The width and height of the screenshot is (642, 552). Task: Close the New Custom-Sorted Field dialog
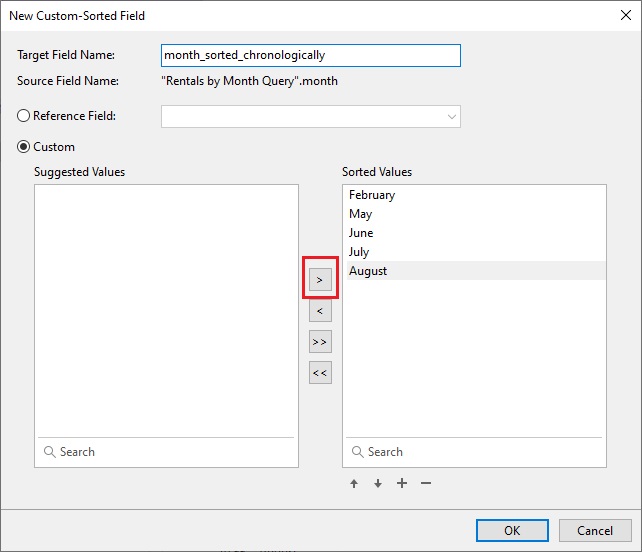[626, 16]
